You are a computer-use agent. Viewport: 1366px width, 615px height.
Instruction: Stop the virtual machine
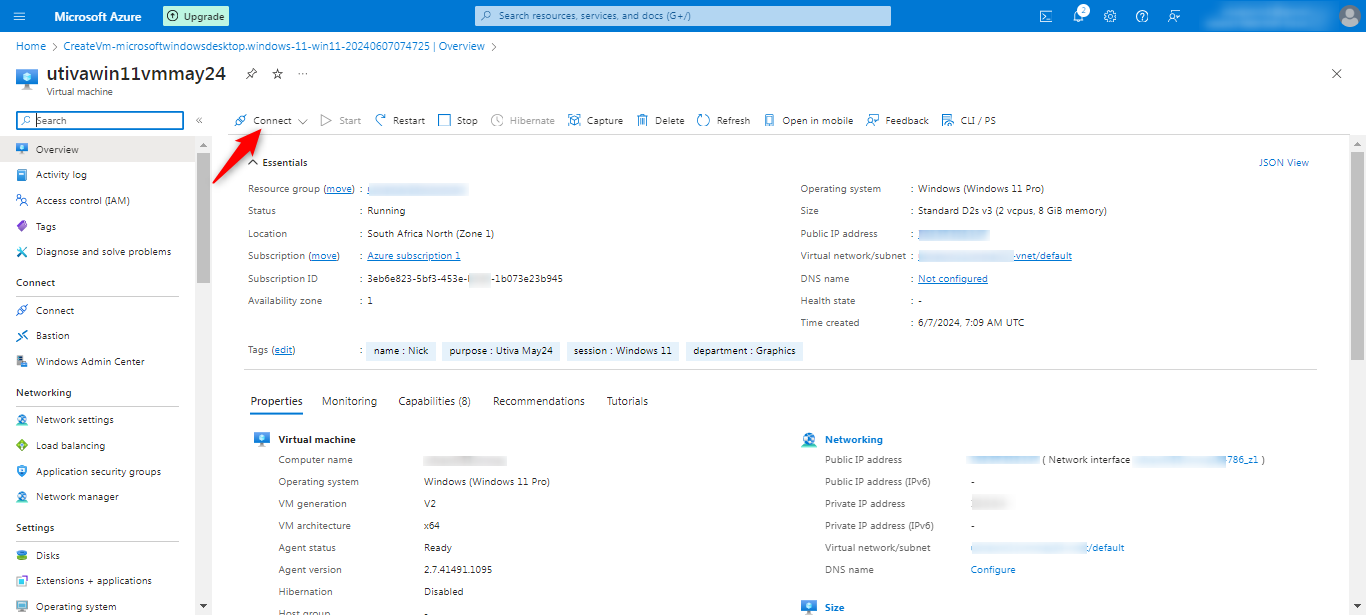pos(458,120)
